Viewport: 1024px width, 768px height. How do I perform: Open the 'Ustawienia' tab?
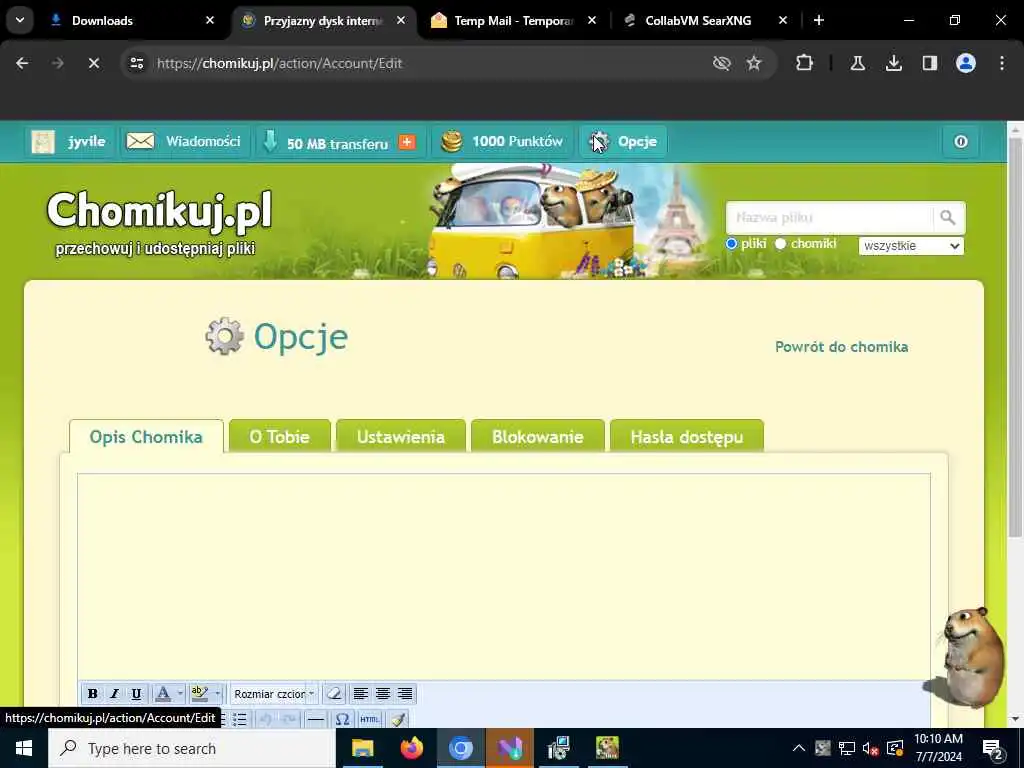tap(401, 436)
